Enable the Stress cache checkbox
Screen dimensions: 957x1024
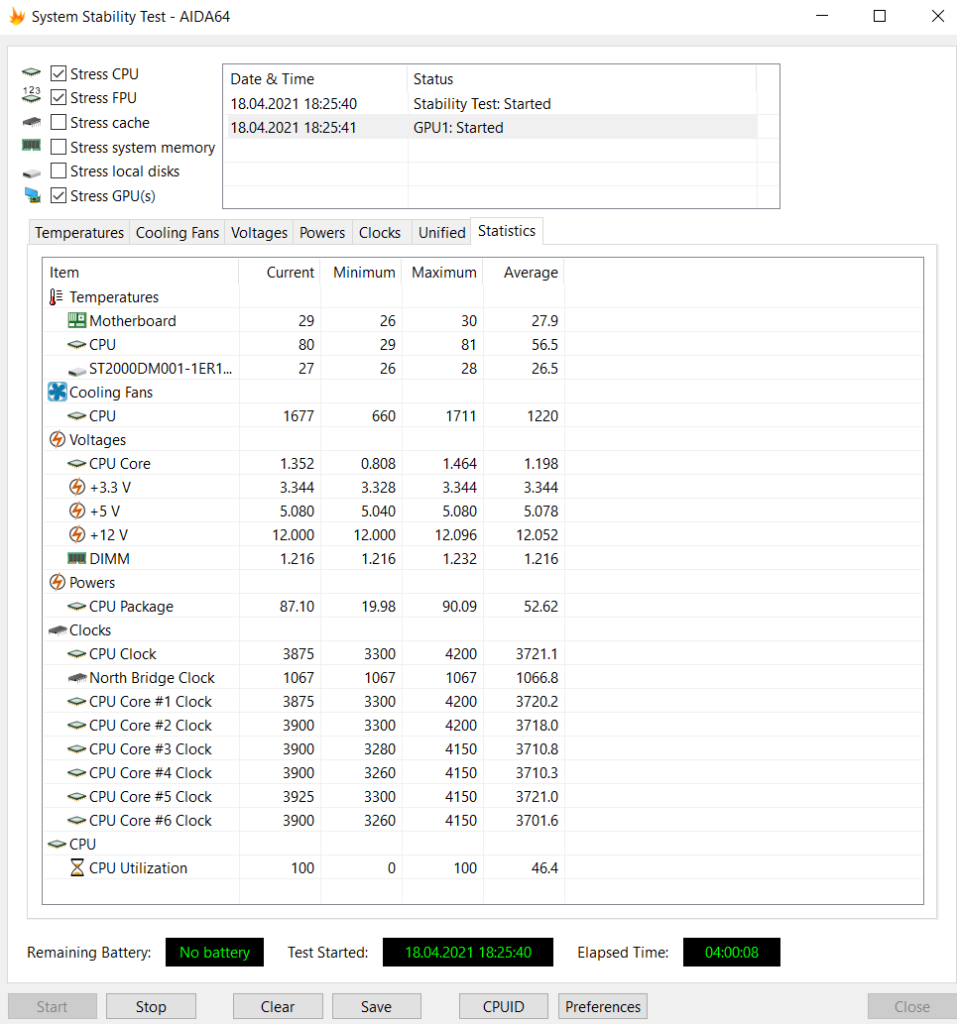[59, 122]
